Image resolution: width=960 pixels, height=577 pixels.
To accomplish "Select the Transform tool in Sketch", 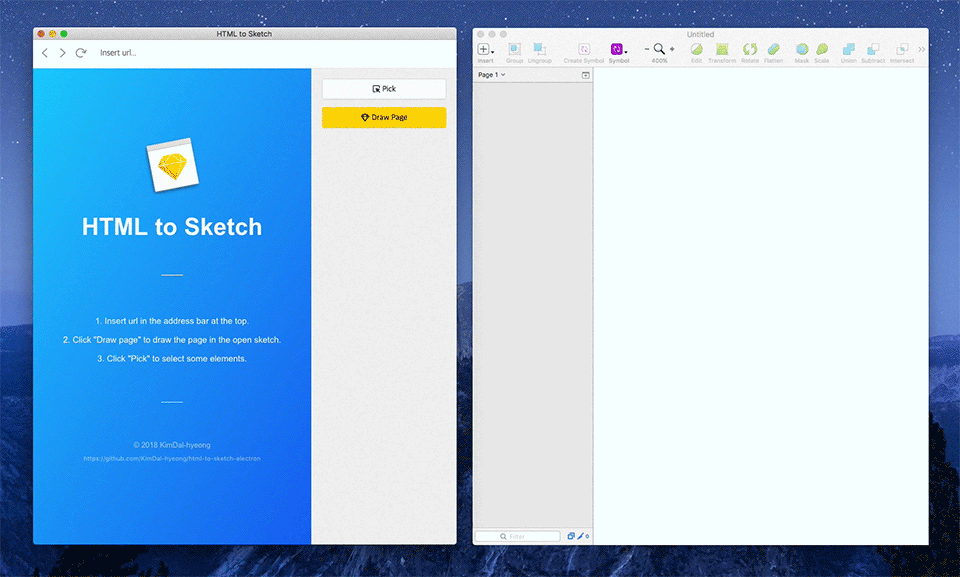I will click(x=722, y=52).
